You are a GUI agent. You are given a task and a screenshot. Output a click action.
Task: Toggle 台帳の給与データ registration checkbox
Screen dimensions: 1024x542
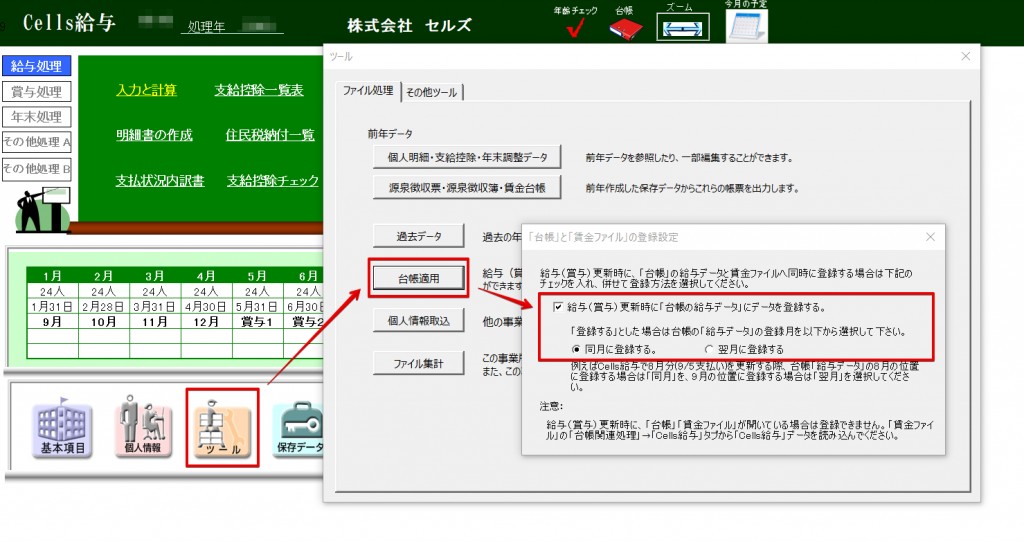(558, 307)
